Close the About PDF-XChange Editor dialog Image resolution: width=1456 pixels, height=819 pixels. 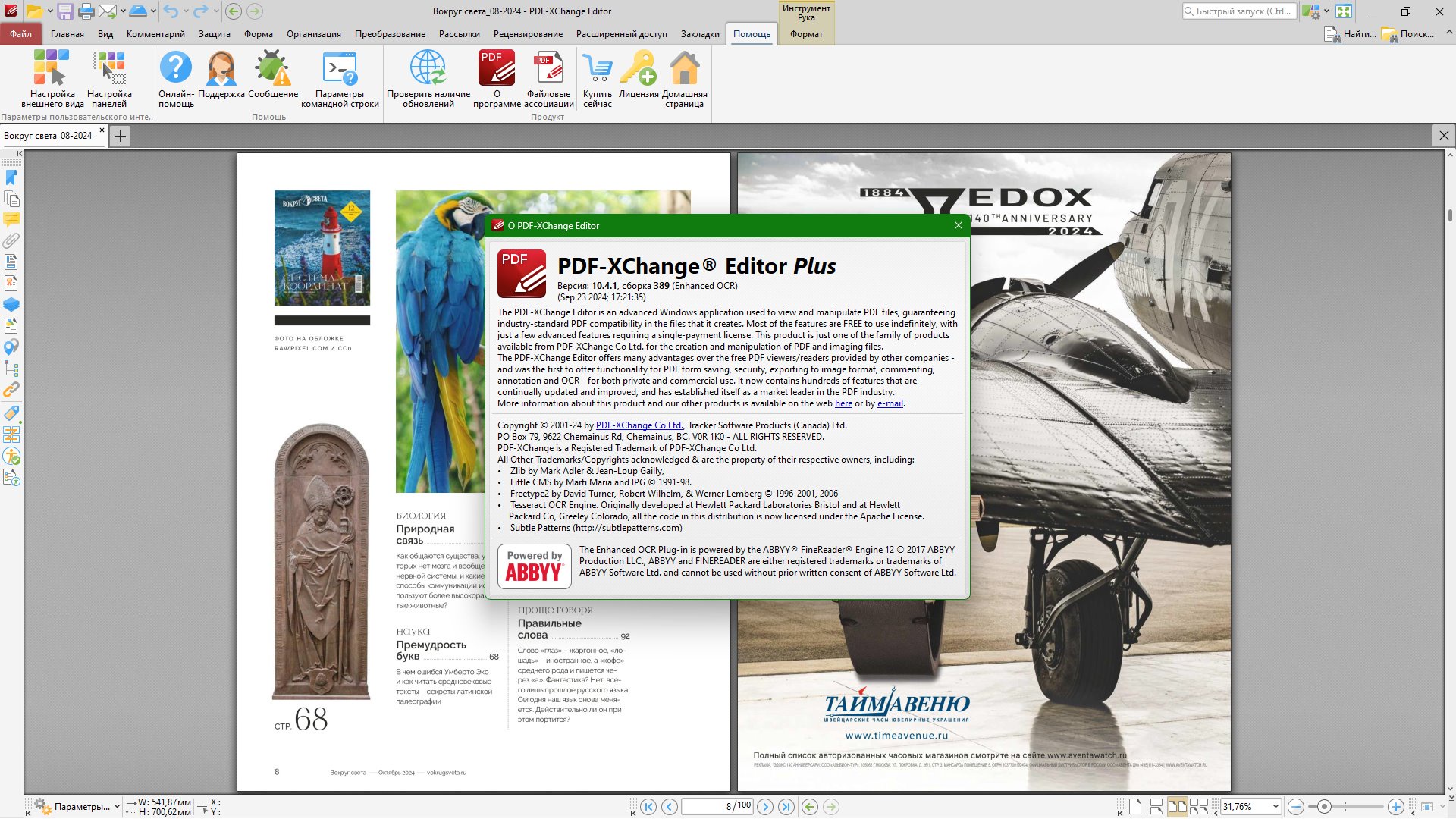coord(959,225)
